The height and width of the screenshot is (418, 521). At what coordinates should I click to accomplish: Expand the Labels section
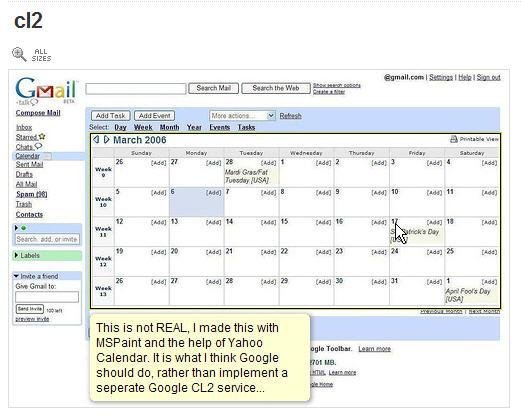click(x=16, y=255)
